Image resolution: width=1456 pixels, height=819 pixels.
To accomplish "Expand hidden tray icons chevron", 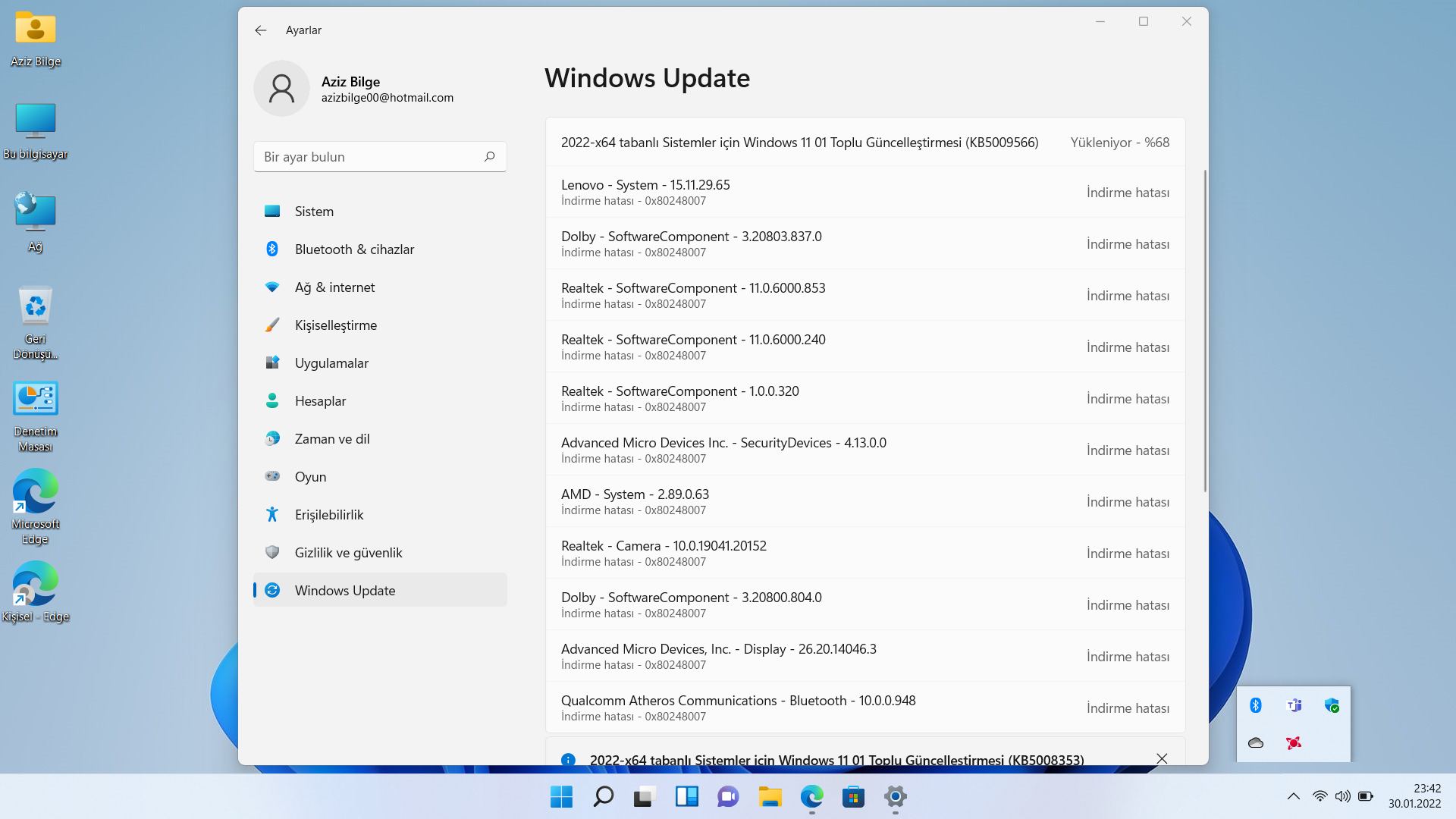I will [1294, 796].
